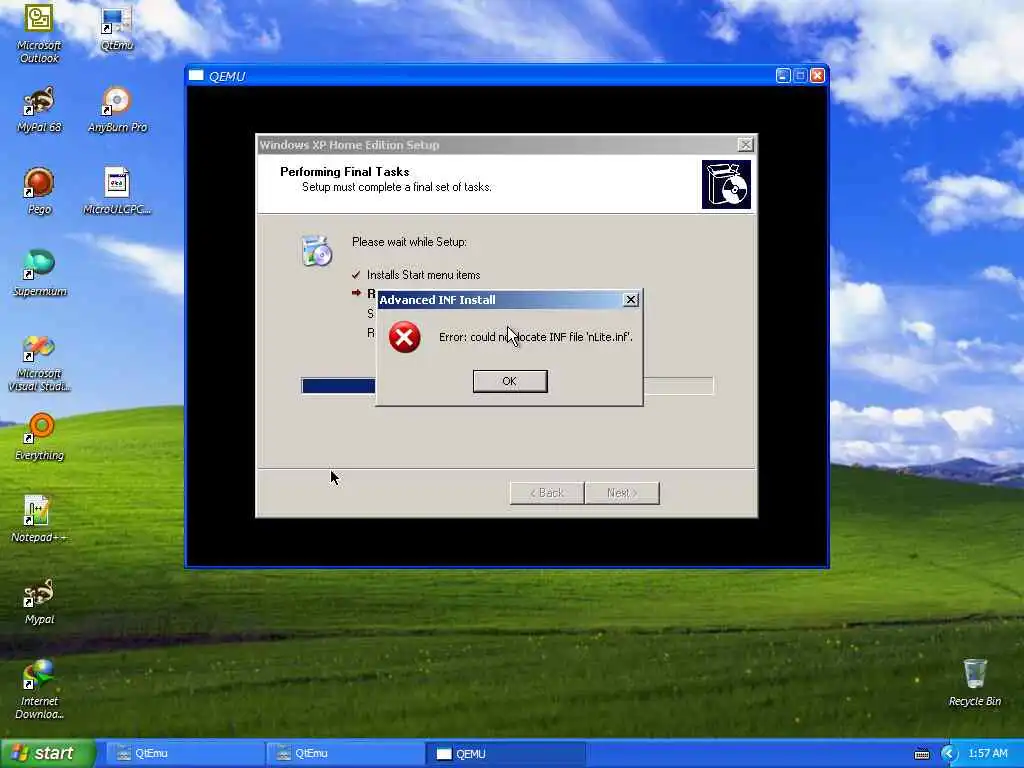Click the Everything search shortcut
The image size is (1024, 768).
[x=39, y=437]
